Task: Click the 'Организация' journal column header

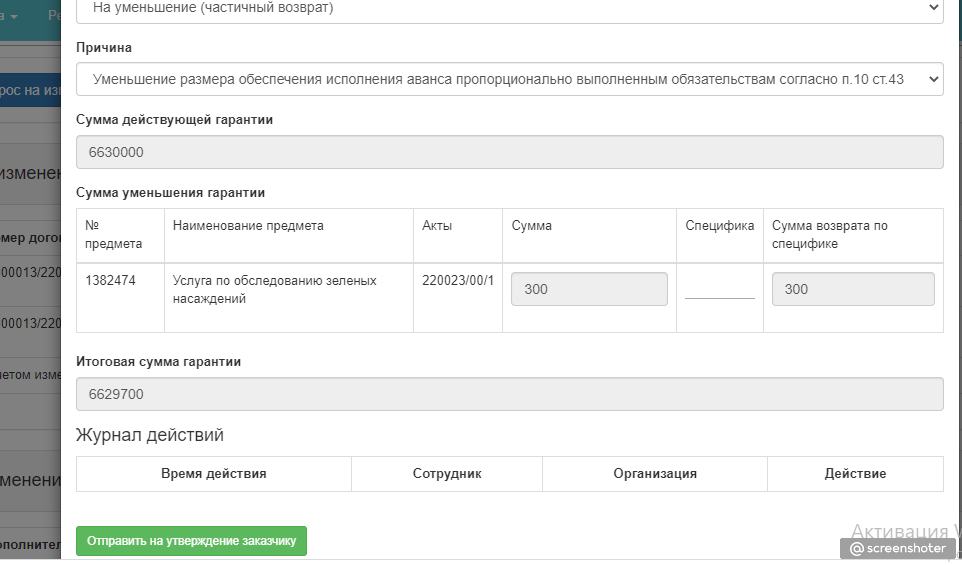Action: [655, 474]
